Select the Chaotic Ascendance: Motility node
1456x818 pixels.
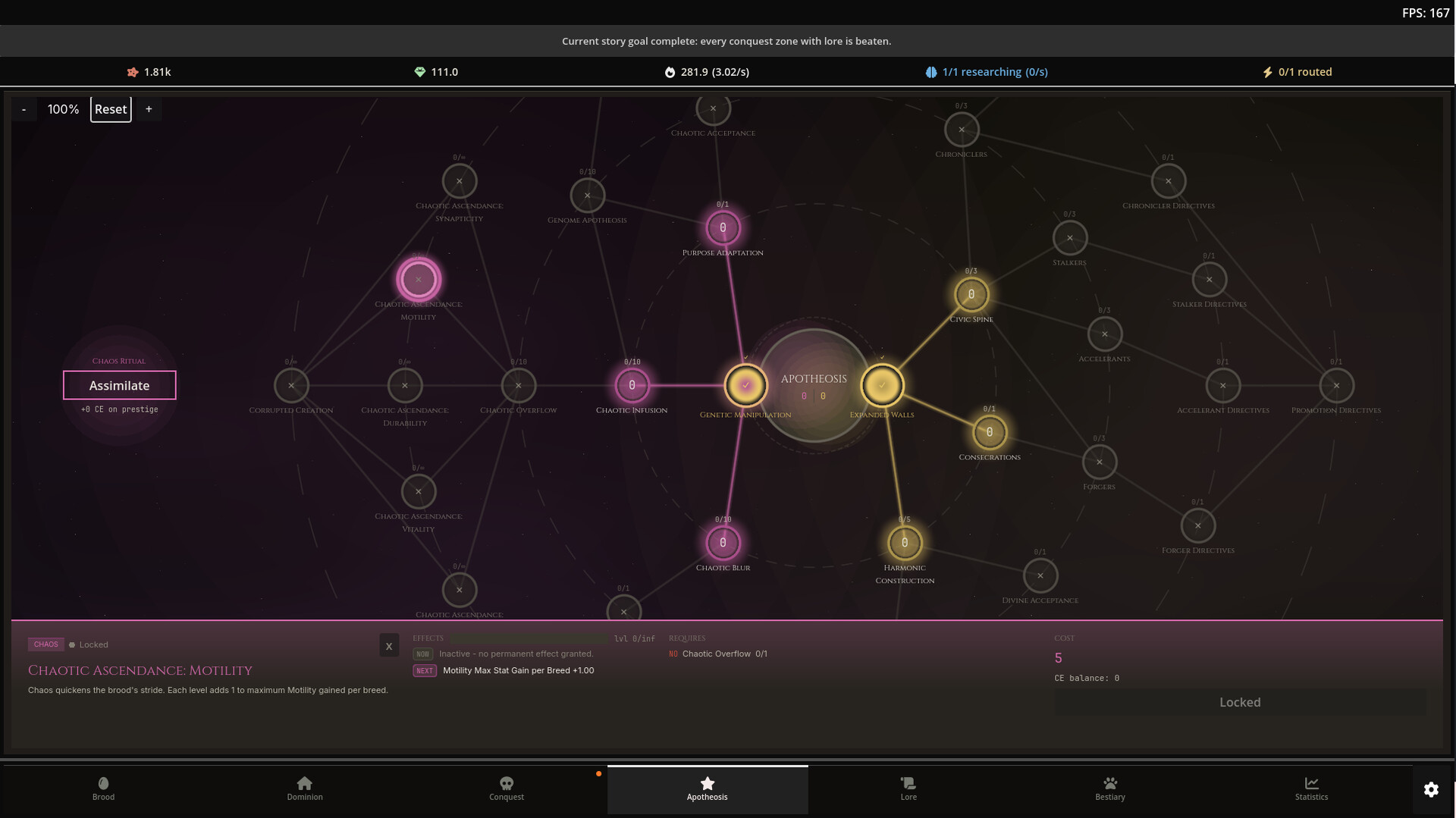coord(419,280)
